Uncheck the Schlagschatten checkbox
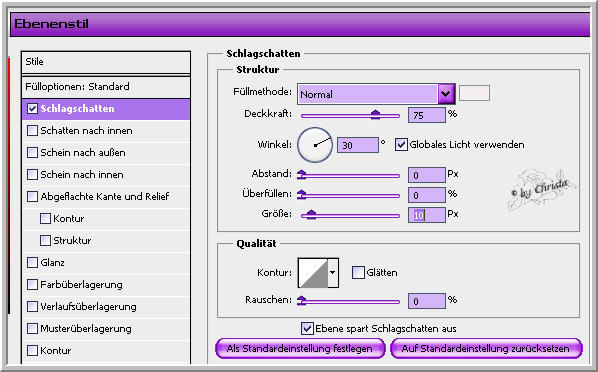This screenshot has width=598, height=372. pyautogui.click(x=32, y=109)
